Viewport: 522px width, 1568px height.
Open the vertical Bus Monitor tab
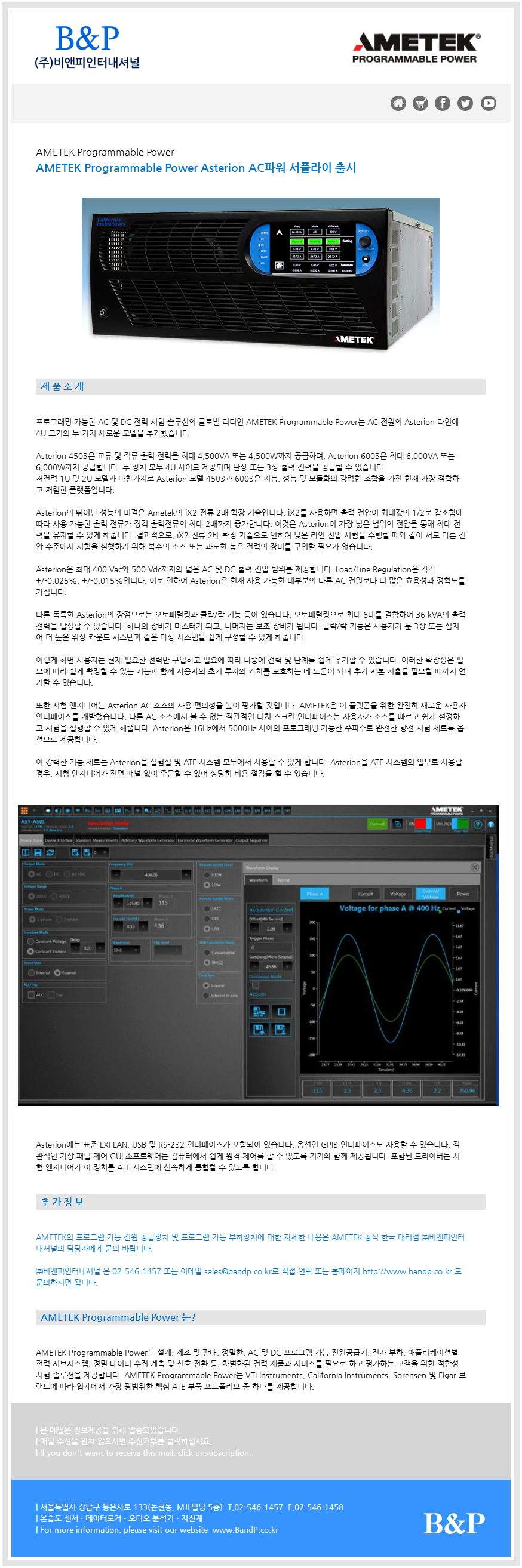click(492, 846)
